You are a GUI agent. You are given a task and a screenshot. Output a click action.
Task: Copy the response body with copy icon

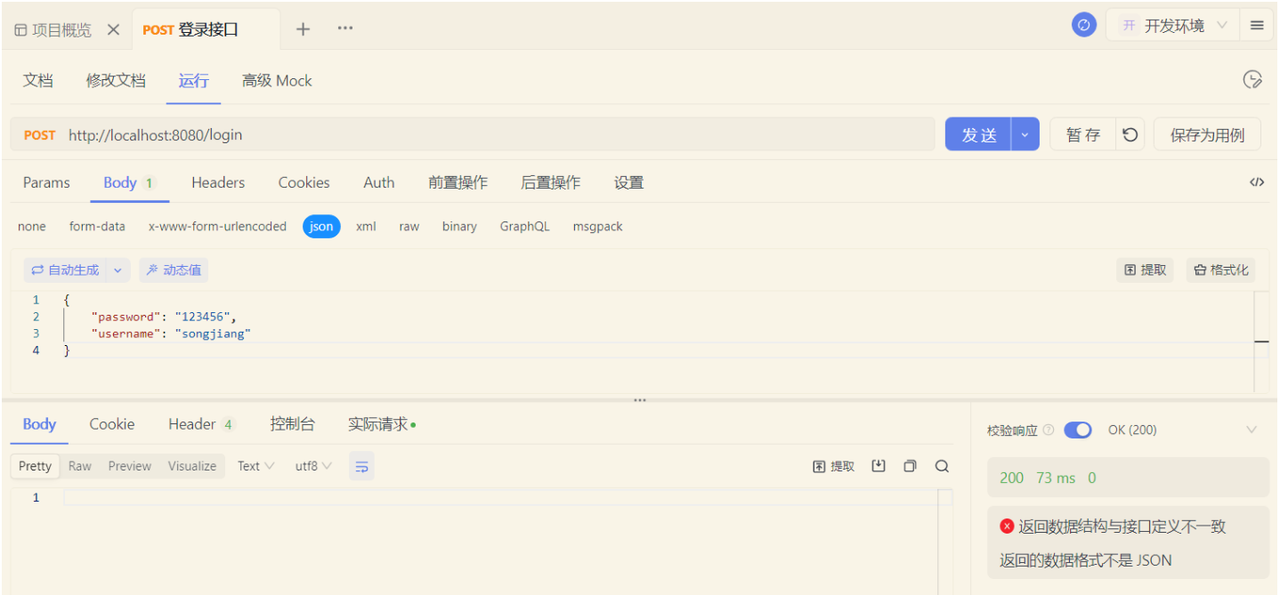(909, 466)
